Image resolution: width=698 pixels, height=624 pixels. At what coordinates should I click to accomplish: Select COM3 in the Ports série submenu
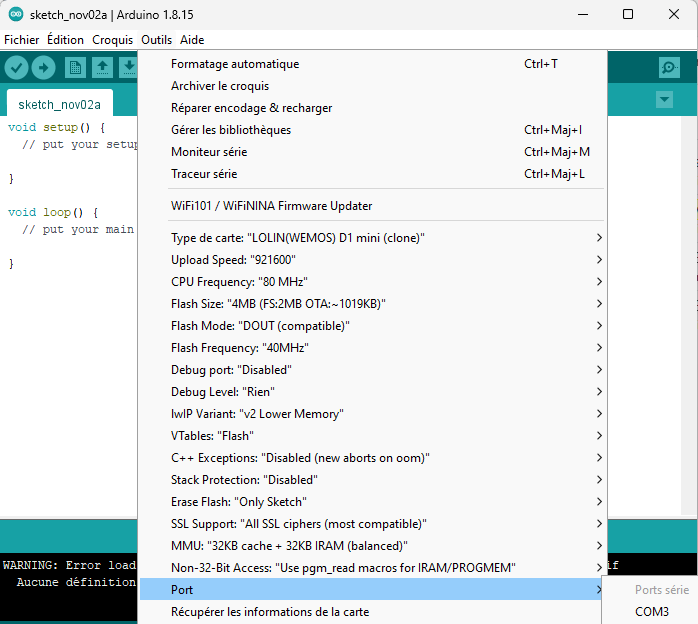[x=651, y=612]
